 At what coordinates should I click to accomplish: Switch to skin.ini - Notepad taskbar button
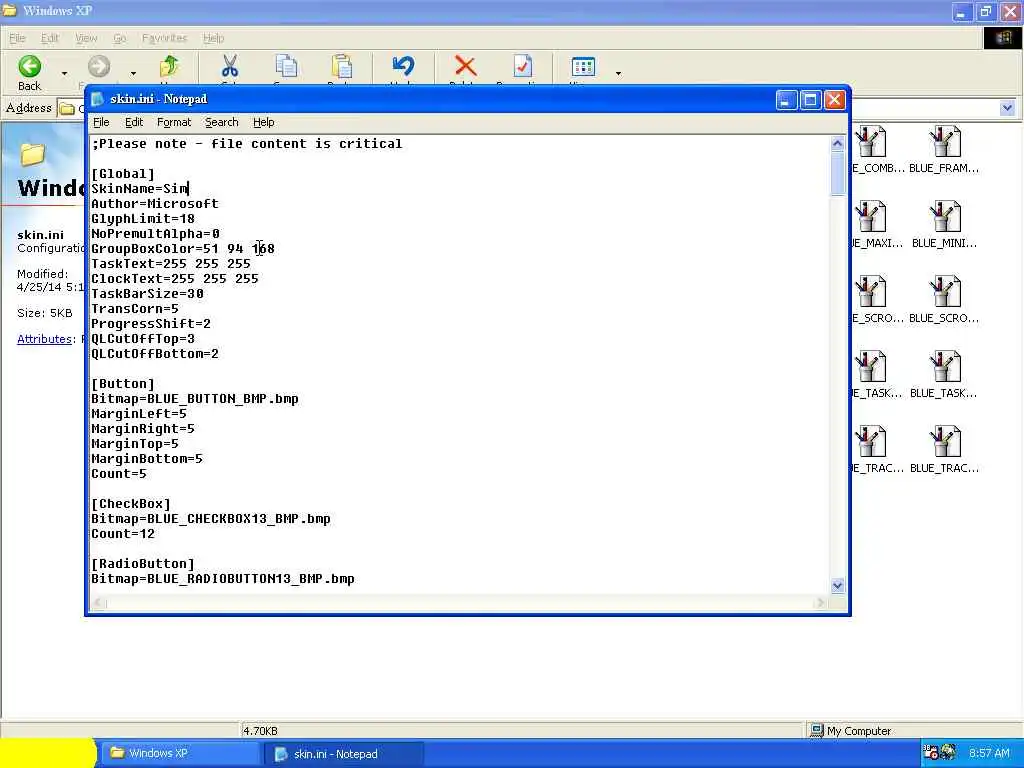[x=344, y=754]
